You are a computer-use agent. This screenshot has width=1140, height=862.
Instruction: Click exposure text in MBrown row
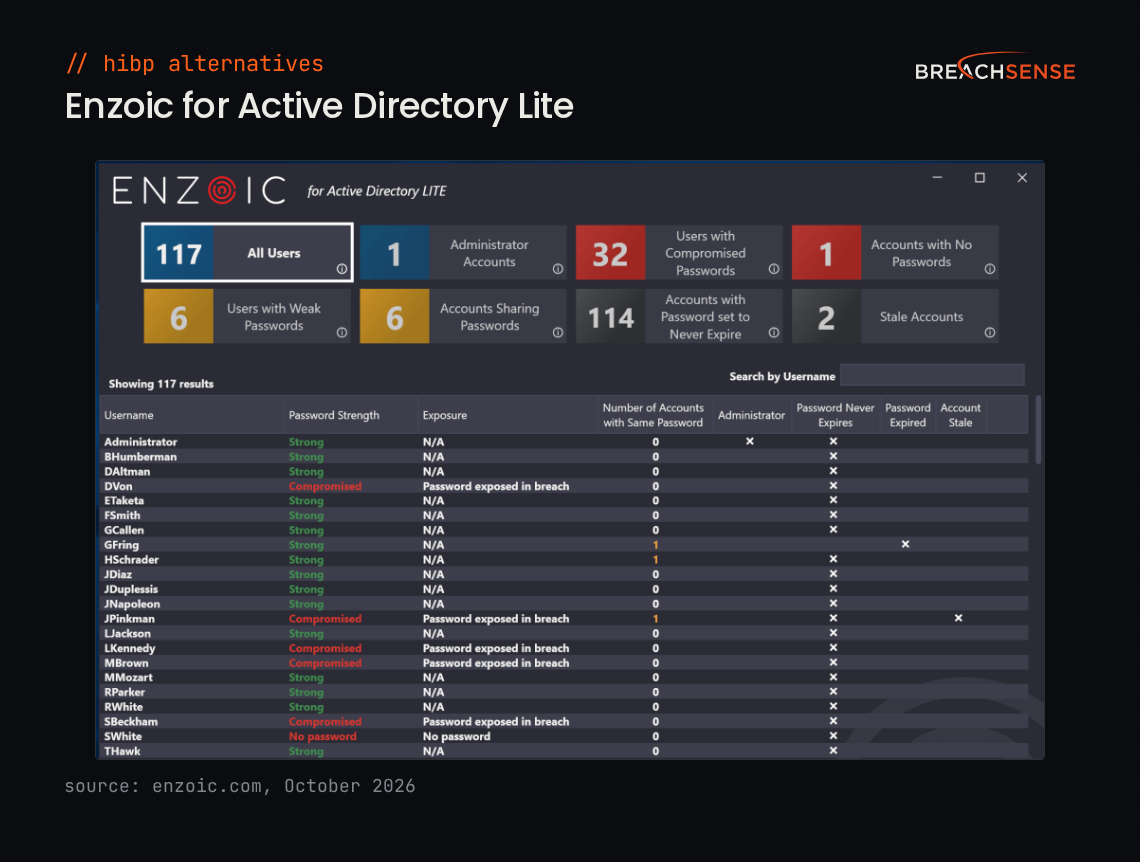pyautogui.click(x=496, y=663)
